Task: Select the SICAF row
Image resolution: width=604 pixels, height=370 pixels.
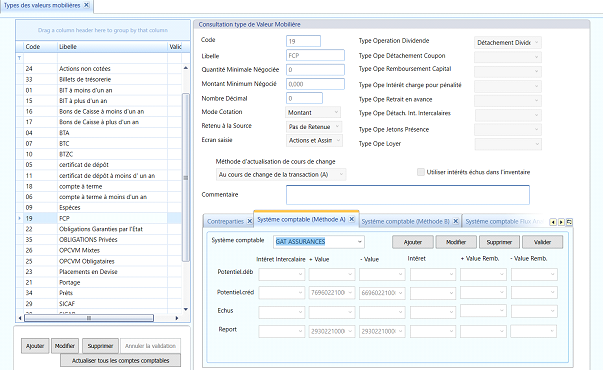Action: point(99,304)
